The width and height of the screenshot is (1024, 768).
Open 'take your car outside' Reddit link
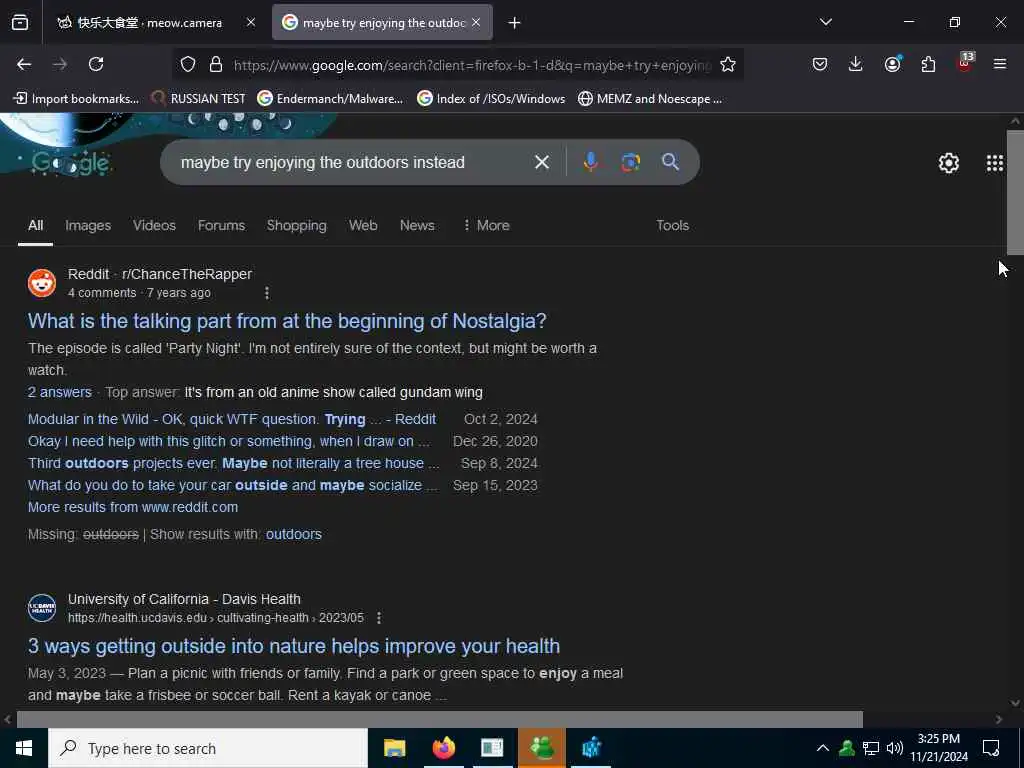pyautogui.click(x=232, y=486)
